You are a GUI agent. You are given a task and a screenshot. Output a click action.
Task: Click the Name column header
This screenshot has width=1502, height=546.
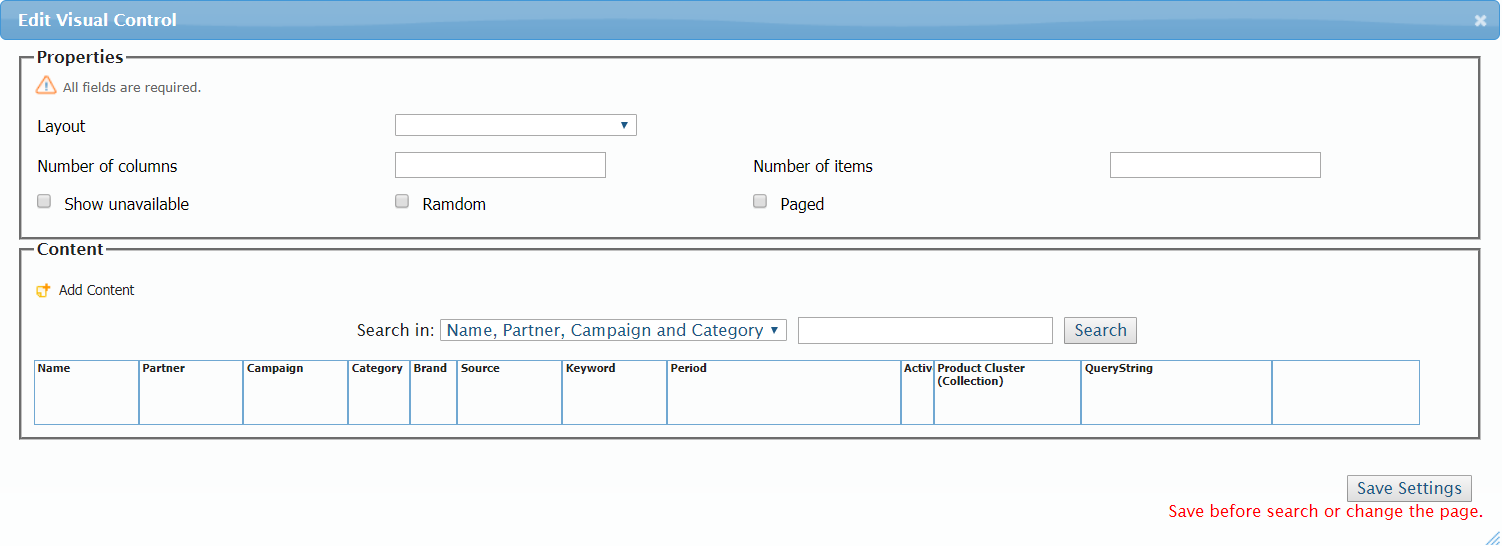[54, 368]
